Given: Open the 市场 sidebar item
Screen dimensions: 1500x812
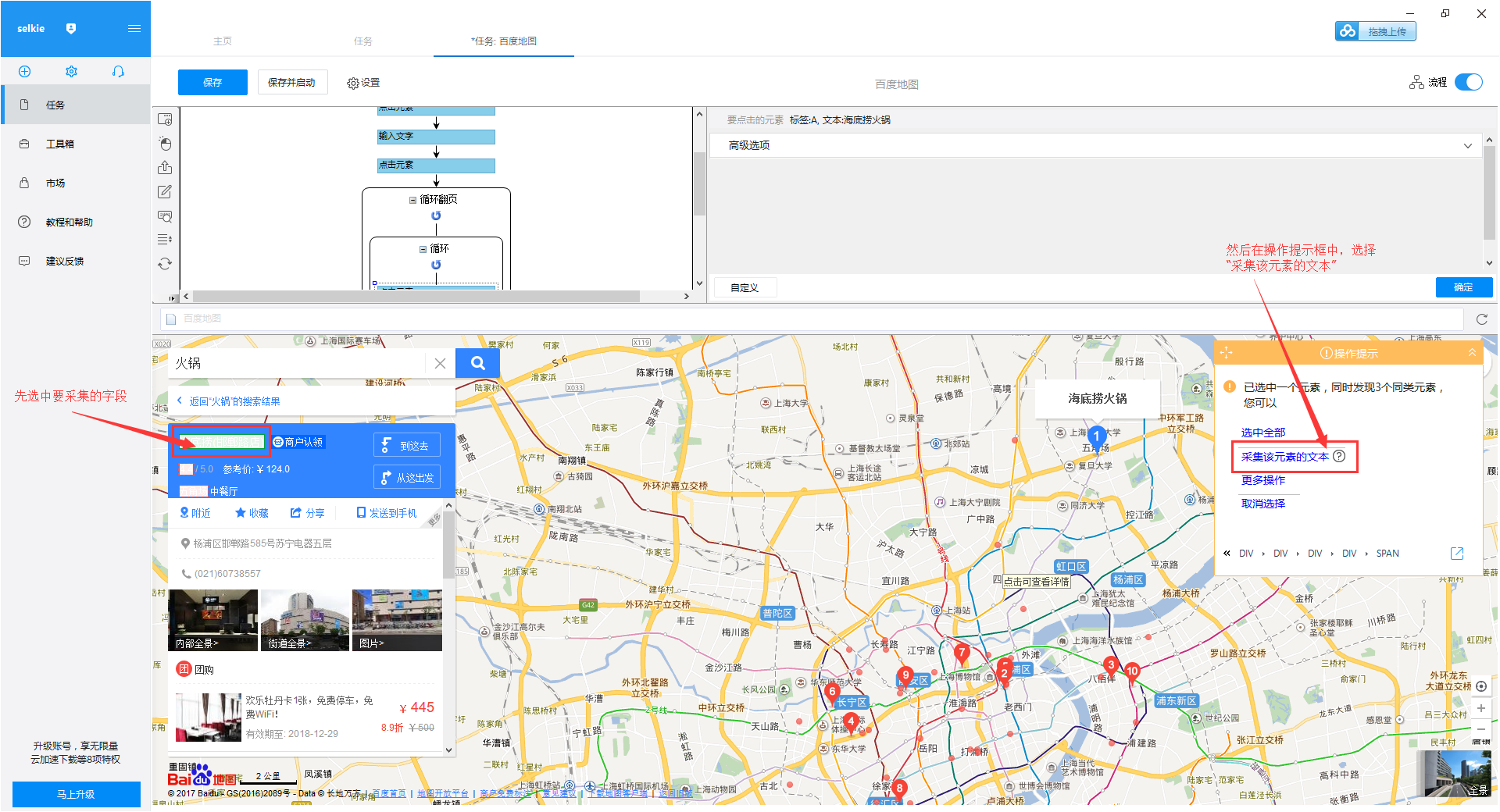Looking at the screenshot, I should coord(75,183).
